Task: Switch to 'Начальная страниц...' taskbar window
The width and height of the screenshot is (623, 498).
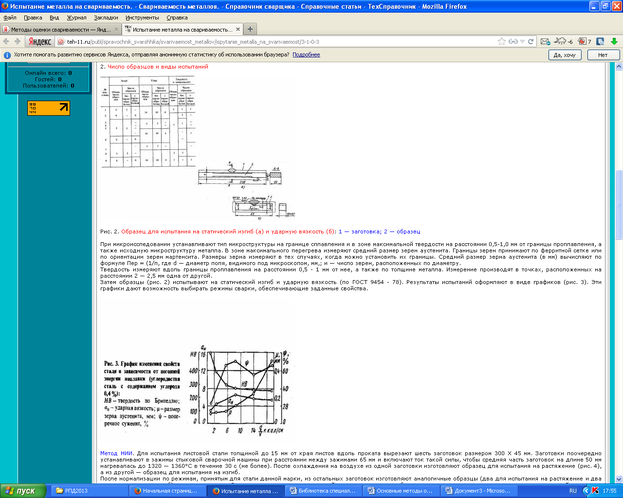Action: click(168, 491)
